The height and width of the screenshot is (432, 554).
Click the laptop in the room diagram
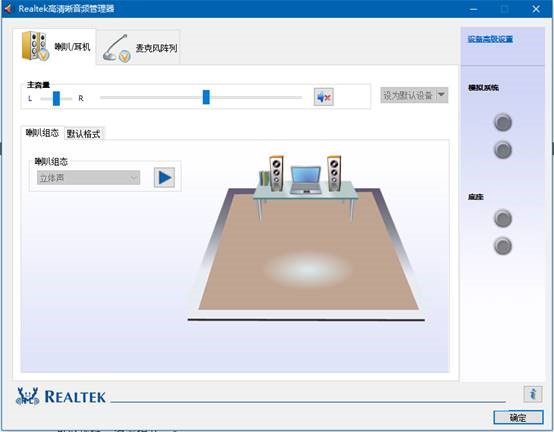(306, 180)
